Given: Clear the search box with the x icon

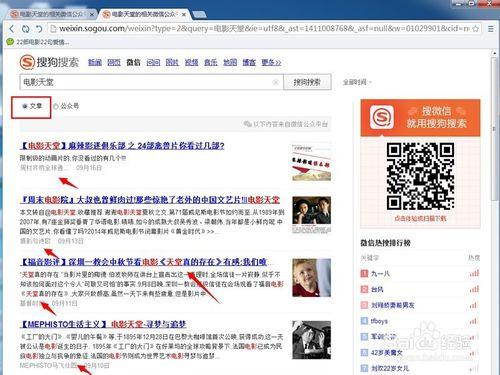Looking at the screenshot, I should coord(275,82).
